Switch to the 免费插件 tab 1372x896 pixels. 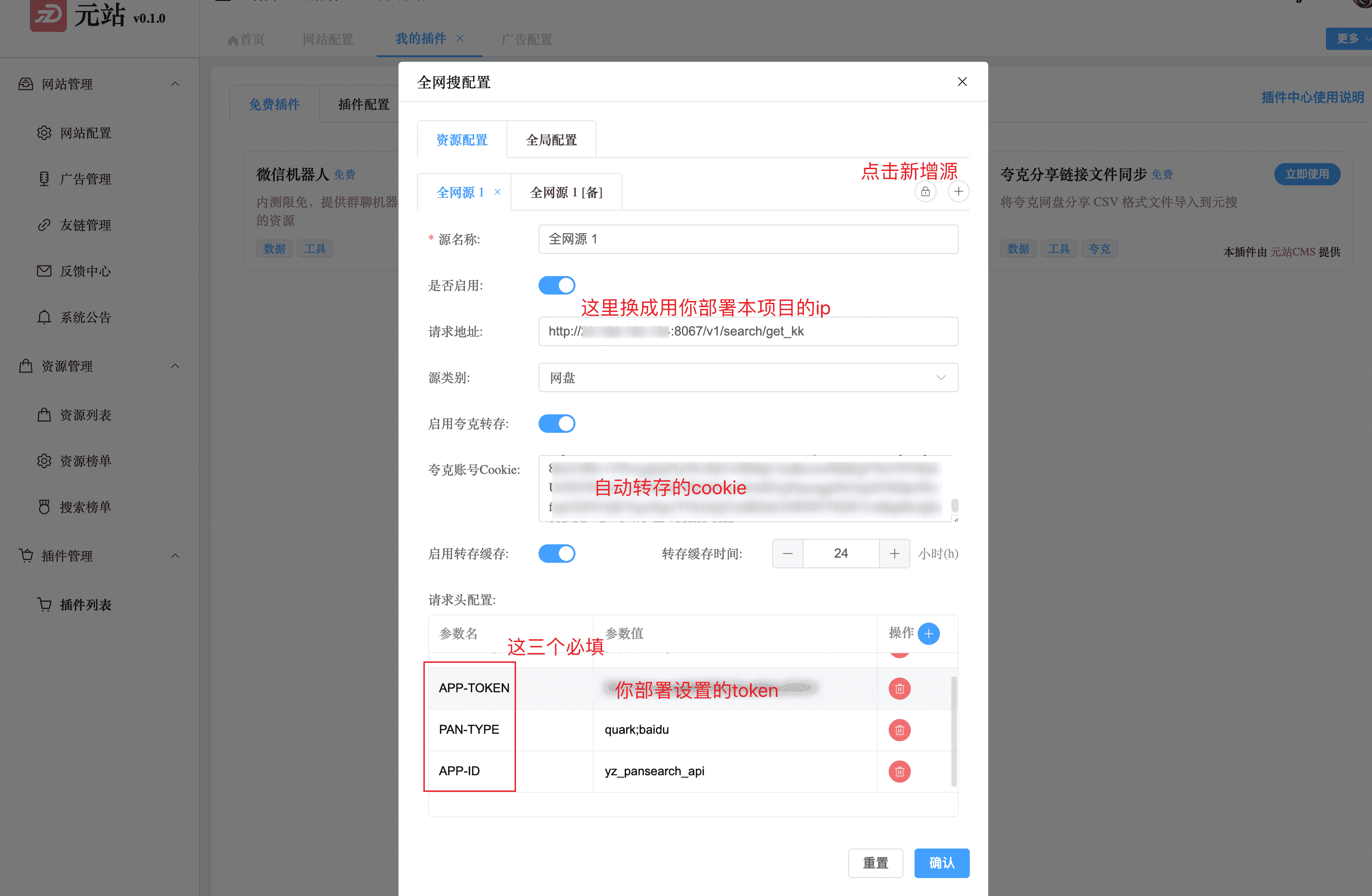pos(275,104)
